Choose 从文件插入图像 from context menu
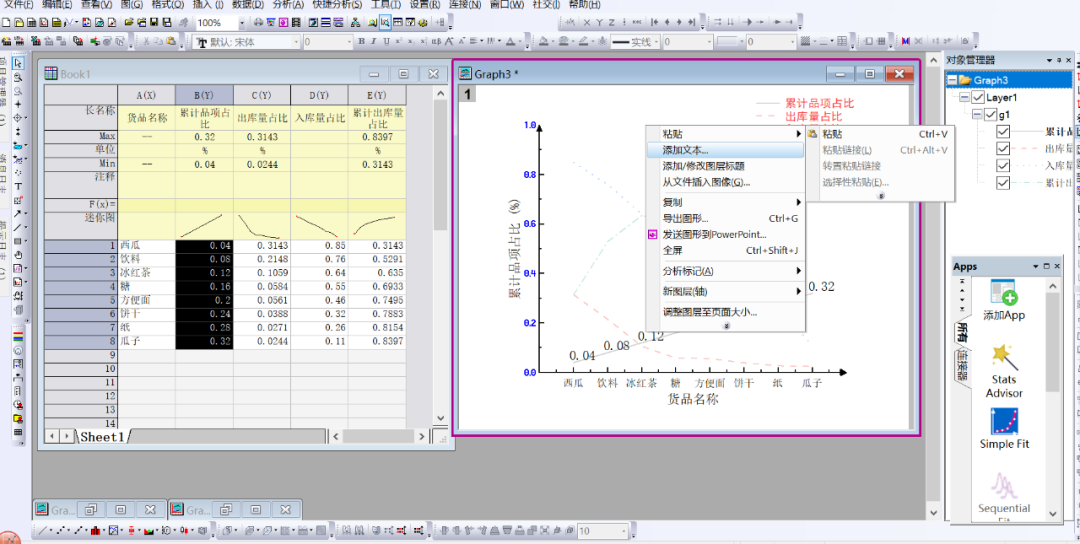Viewport: 1080px width, 544px height. (725, 182)
